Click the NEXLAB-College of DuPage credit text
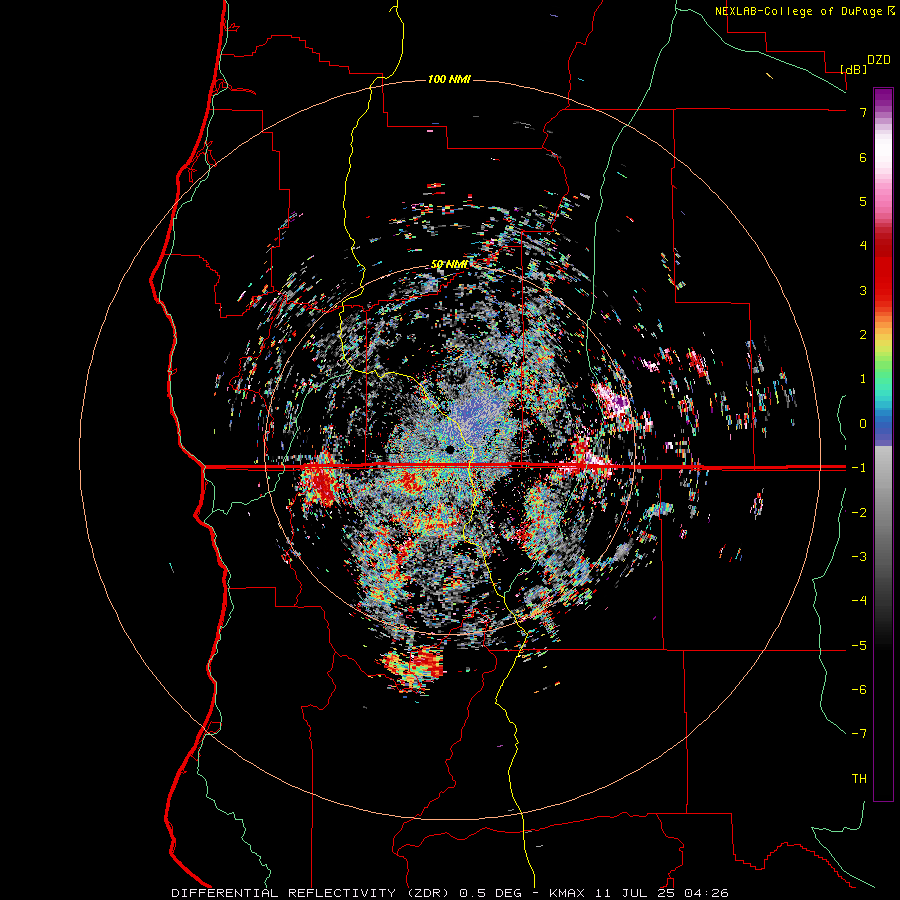 click(x=798, y=11)
